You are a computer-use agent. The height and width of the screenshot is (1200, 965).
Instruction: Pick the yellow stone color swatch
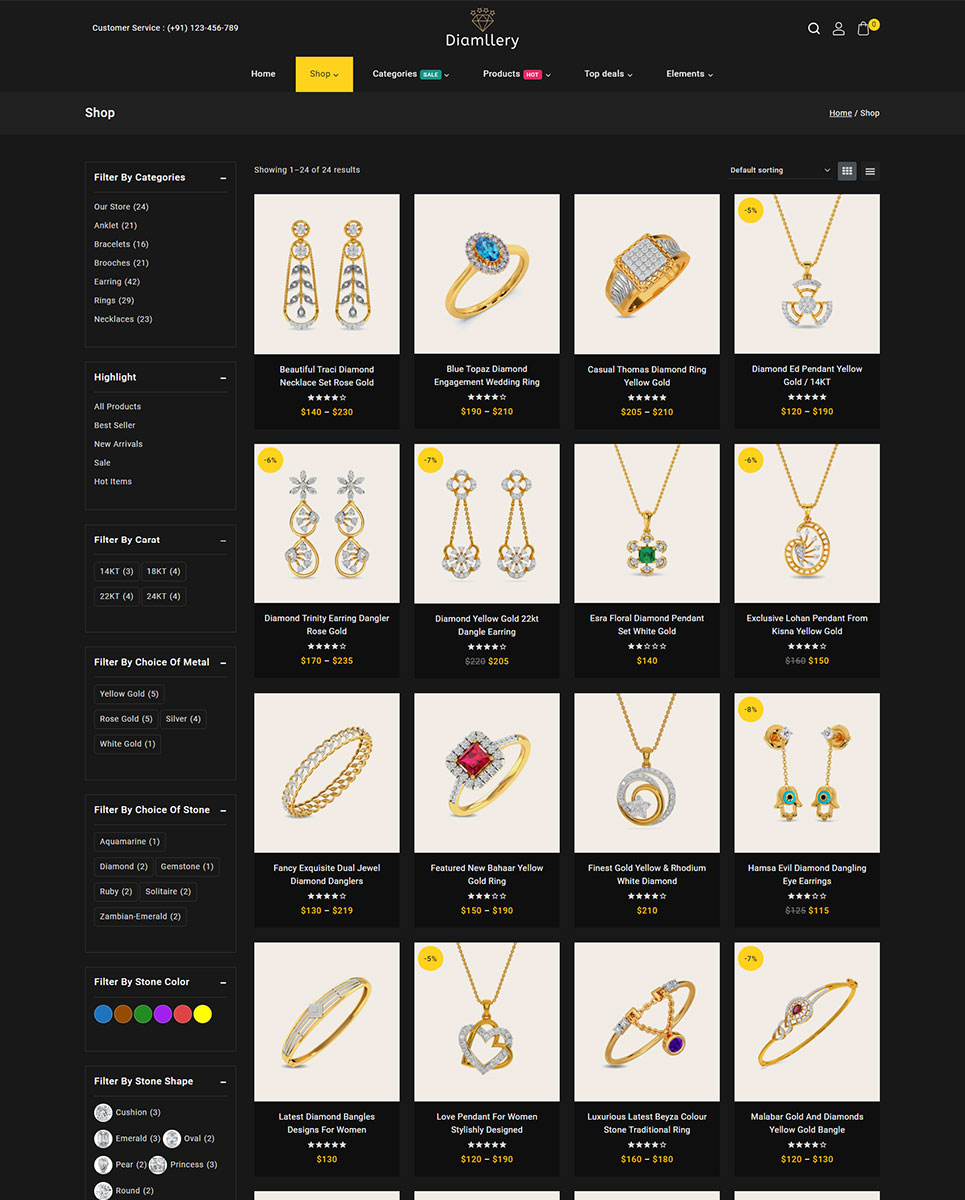[x=203, y=1014]
